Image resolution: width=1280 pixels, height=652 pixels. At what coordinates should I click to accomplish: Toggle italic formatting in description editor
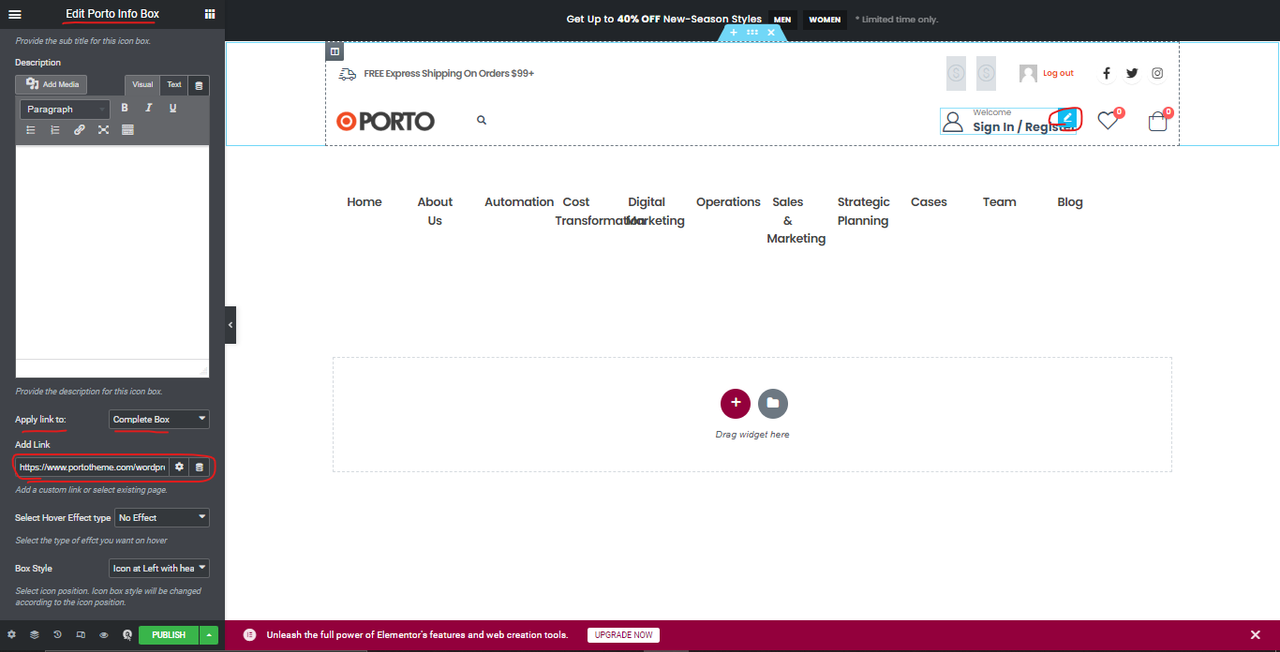coord(149,108)
